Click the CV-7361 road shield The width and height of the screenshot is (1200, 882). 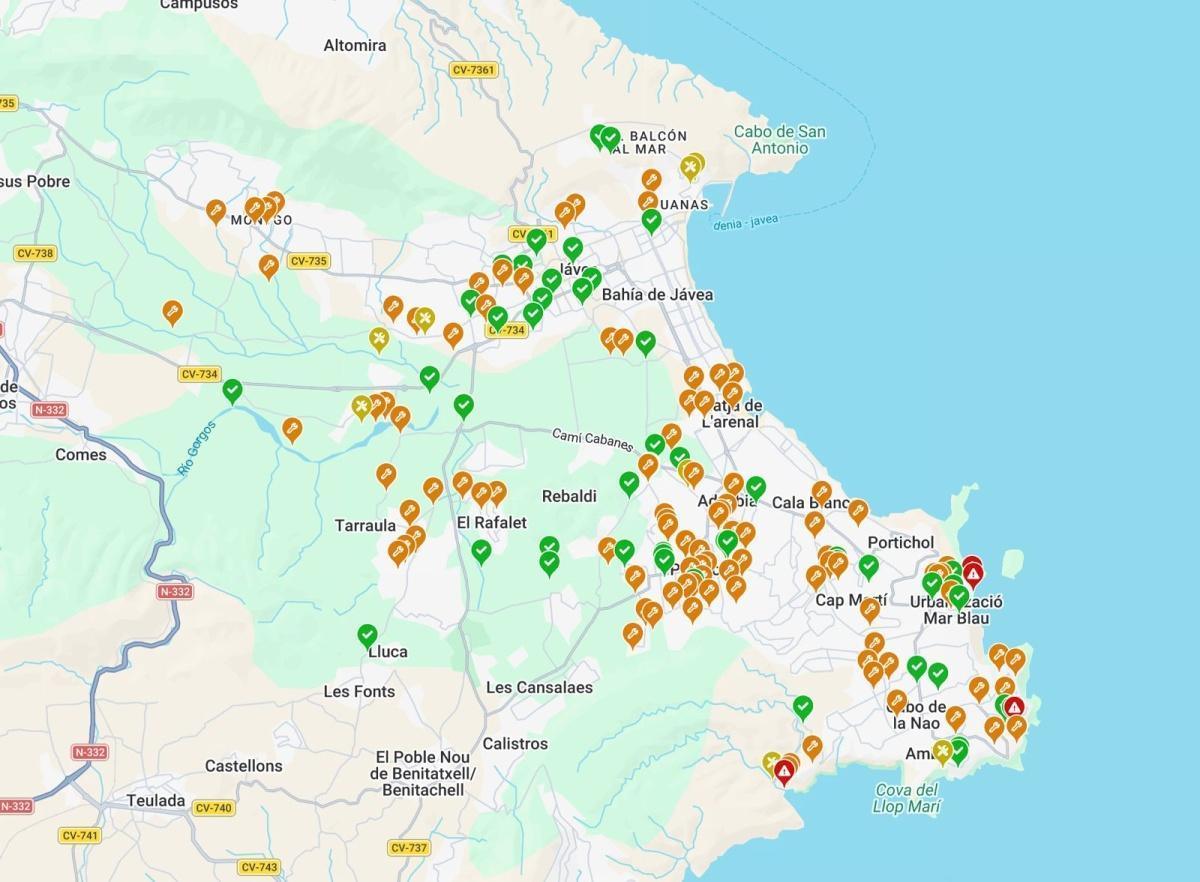coord(474,70)
